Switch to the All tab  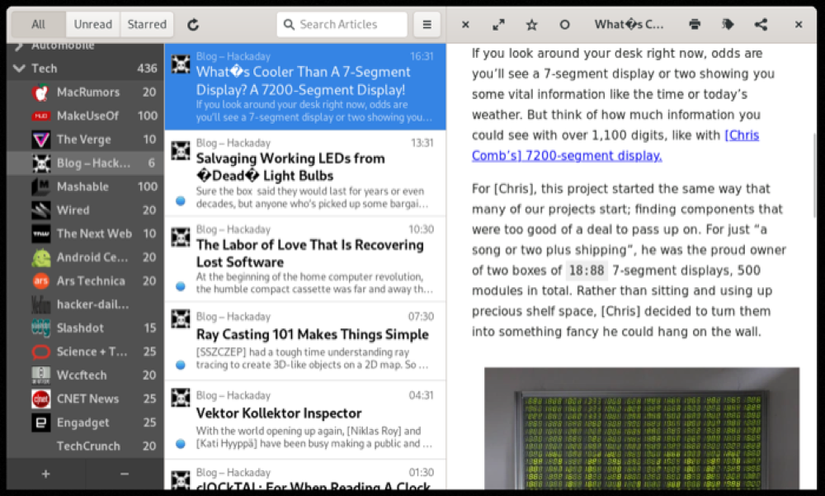click(x=38, y=24)
